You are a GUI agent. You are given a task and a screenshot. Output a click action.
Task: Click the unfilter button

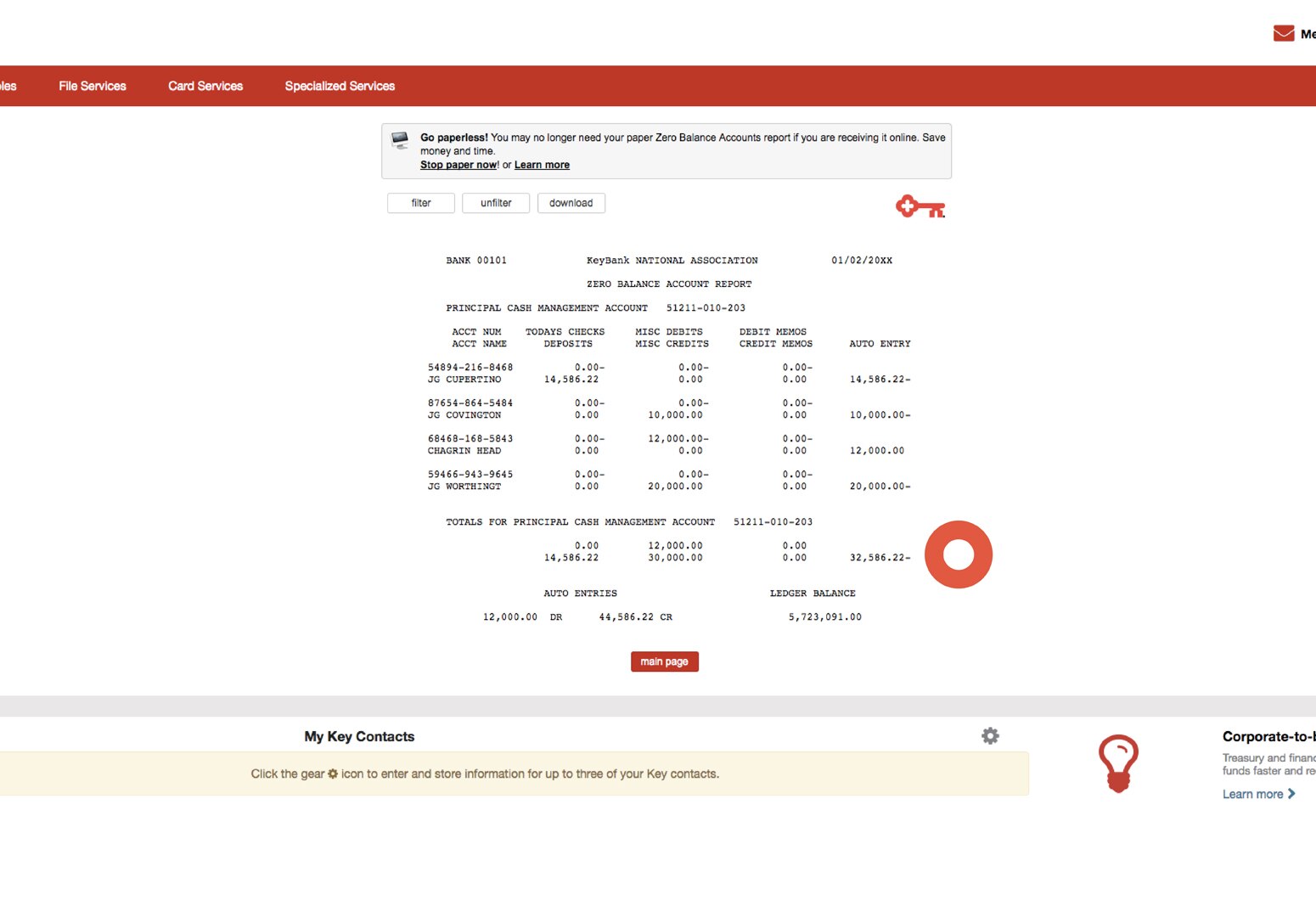(496, 203)
